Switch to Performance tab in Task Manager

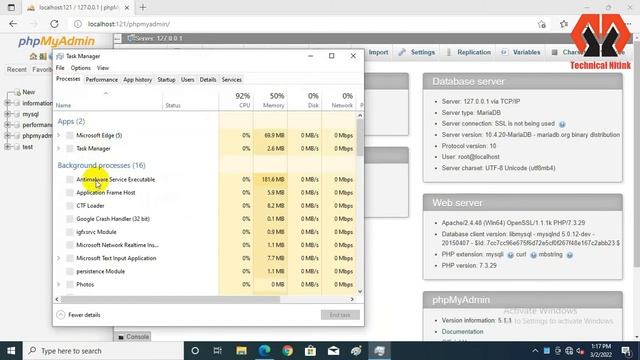(102, 80)
